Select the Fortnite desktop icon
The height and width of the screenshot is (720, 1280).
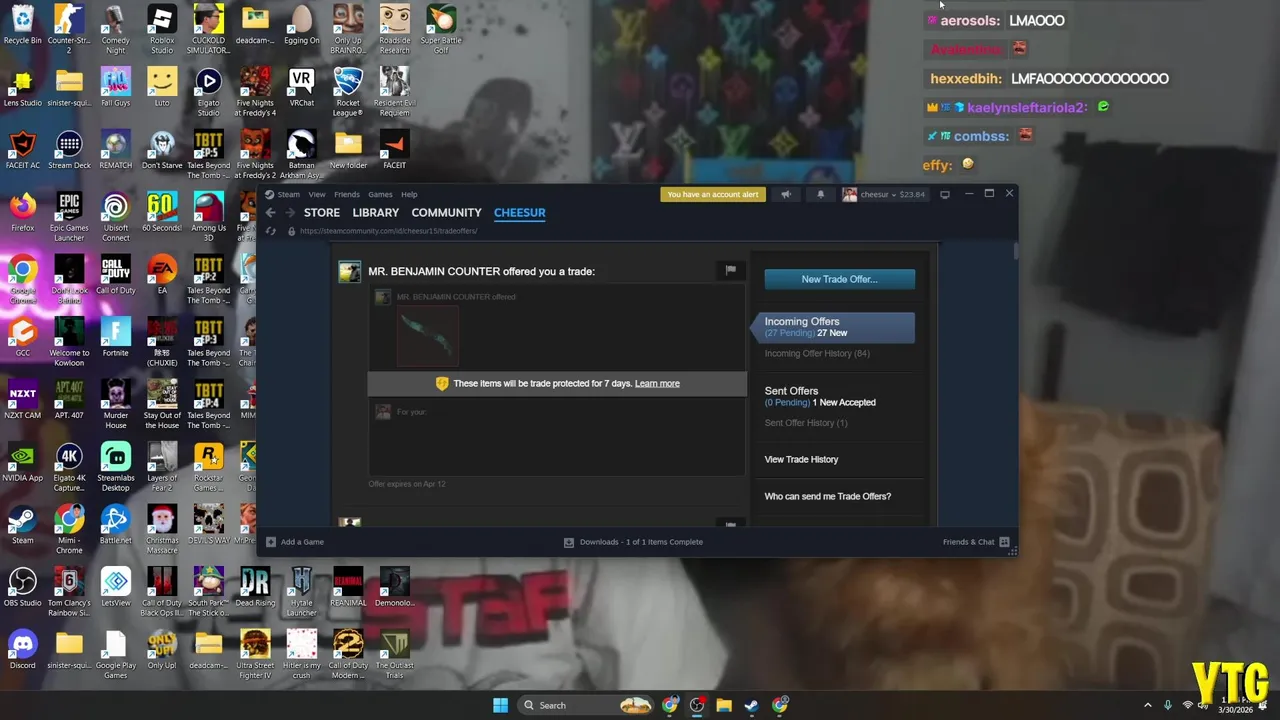pos(115,338)
